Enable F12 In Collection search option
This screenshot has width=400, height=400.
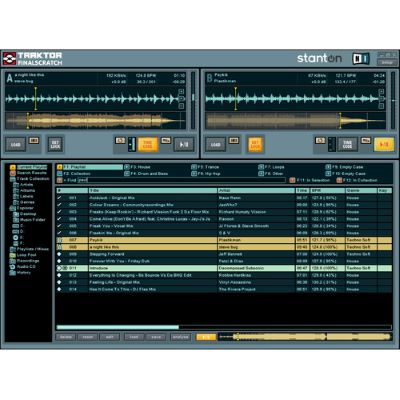click(x=357, y=180)
